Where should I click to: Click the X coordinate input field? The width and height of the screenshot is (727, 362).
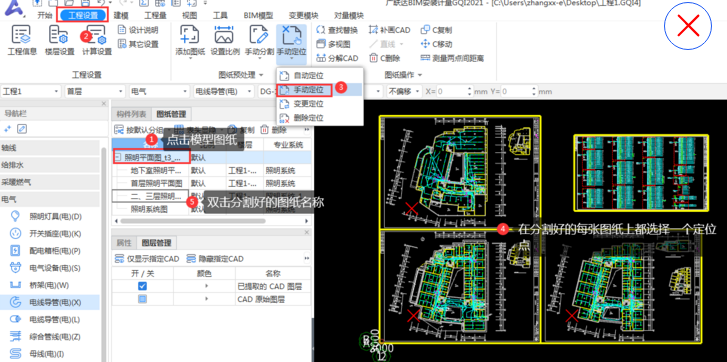[x=453, y=91]
